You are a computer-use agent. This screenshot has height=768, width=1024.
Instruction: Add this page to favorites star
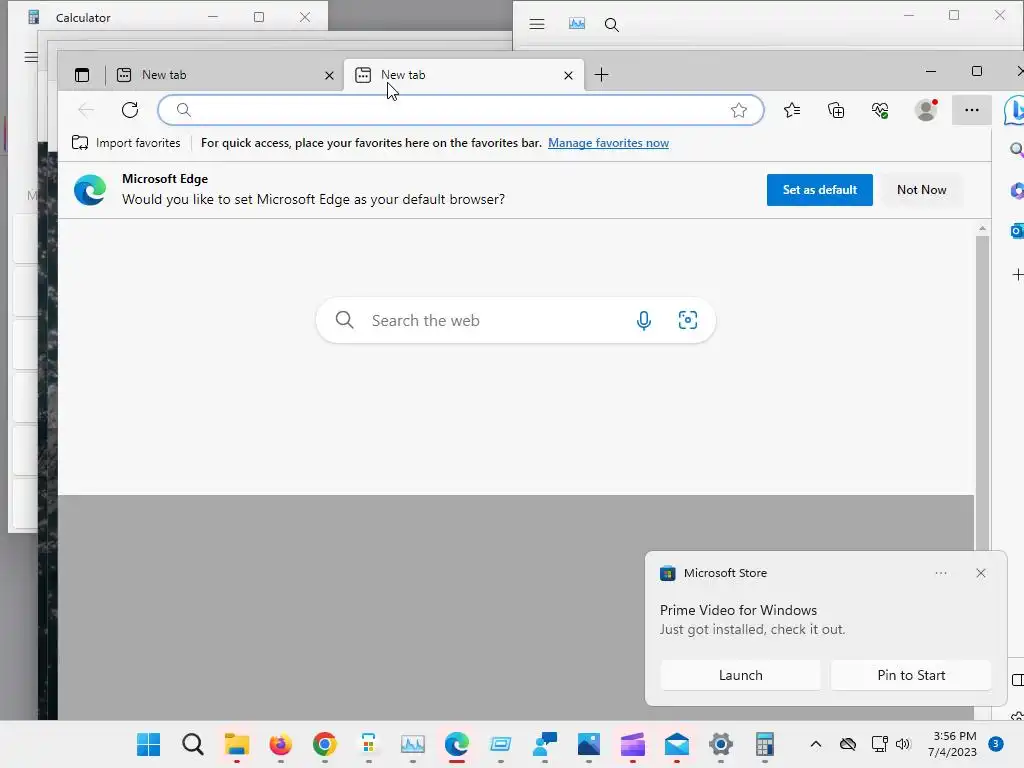(739, 110)
